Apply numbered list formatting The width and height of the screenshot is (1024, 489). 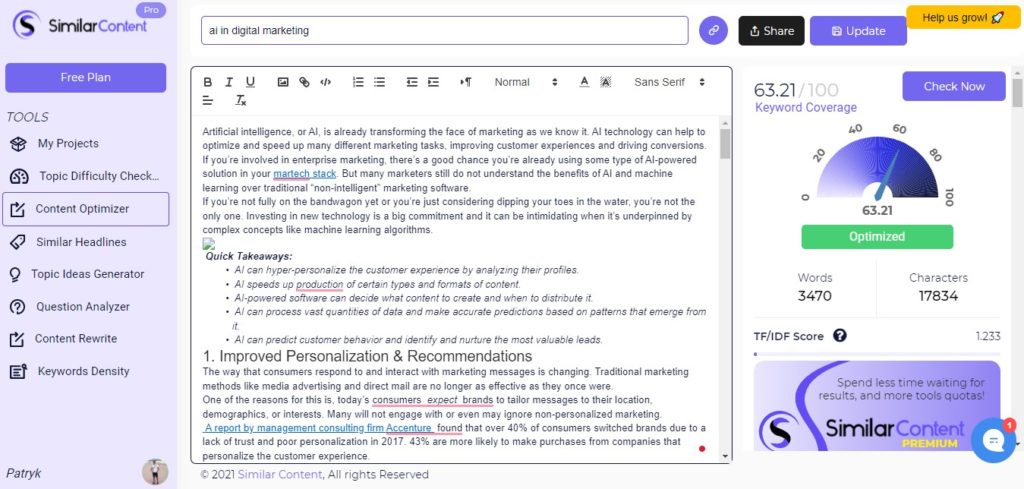(x=358, y=82)
